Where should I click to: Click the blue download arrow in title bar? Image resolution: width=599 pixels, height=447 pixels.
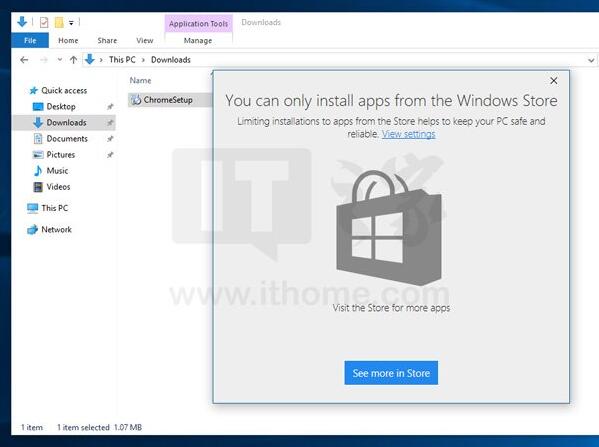click(22, 22)
